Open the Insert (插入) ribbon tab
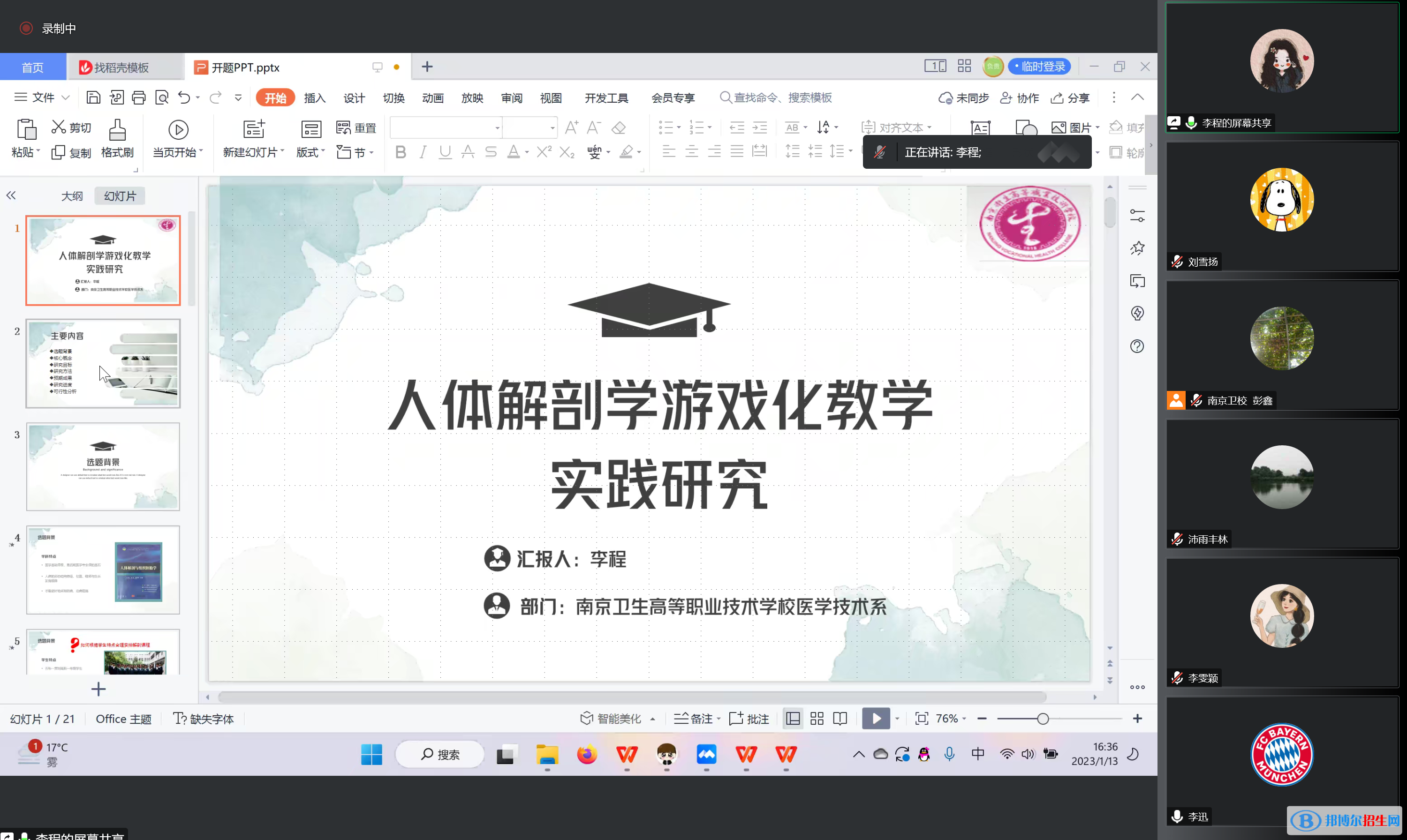The height and width of the screenshot is (840, 1407). click(314, 98)
